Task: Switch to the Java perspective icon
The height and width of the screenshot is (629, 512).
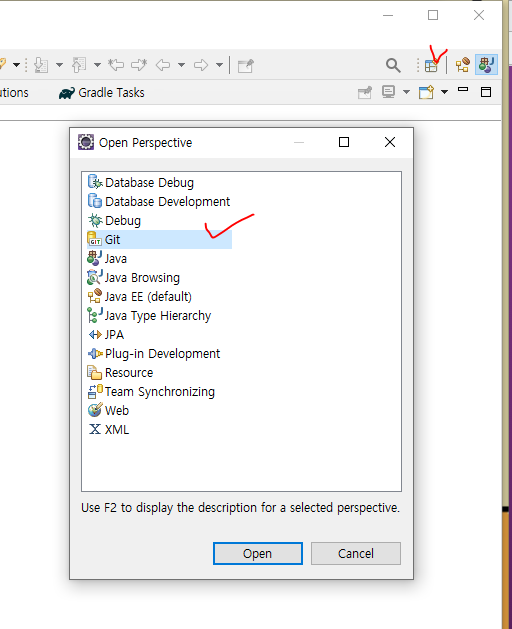Action: 486,65
